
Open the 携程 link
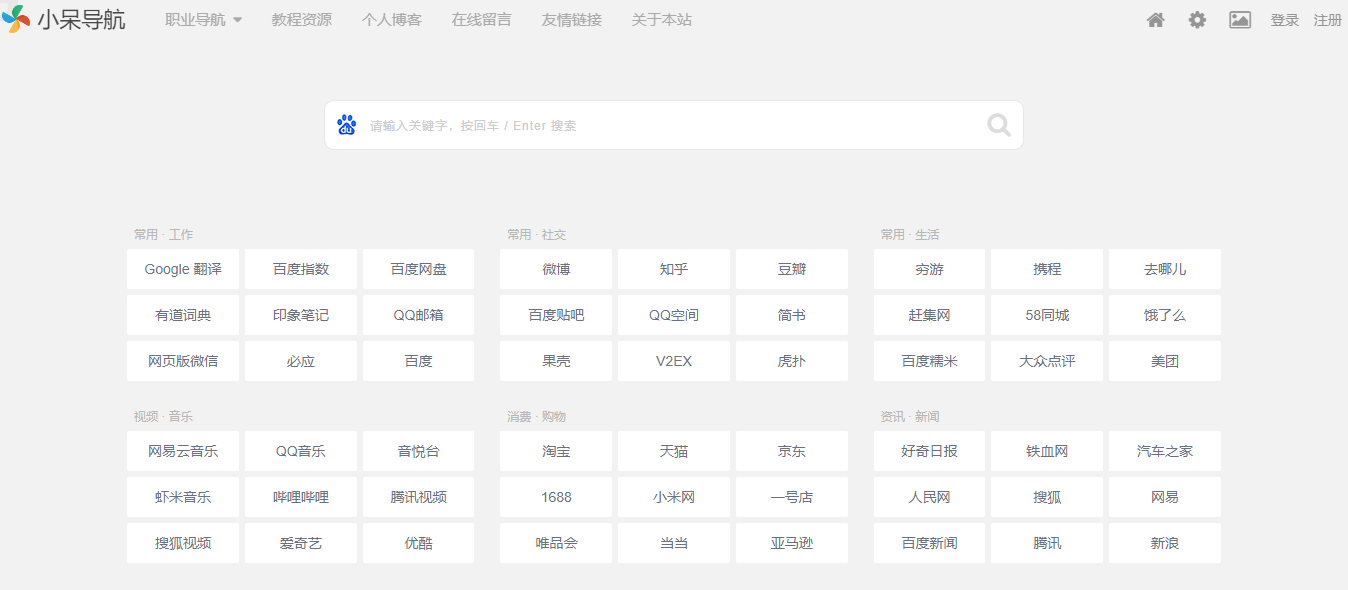(x=1047, y=269)
